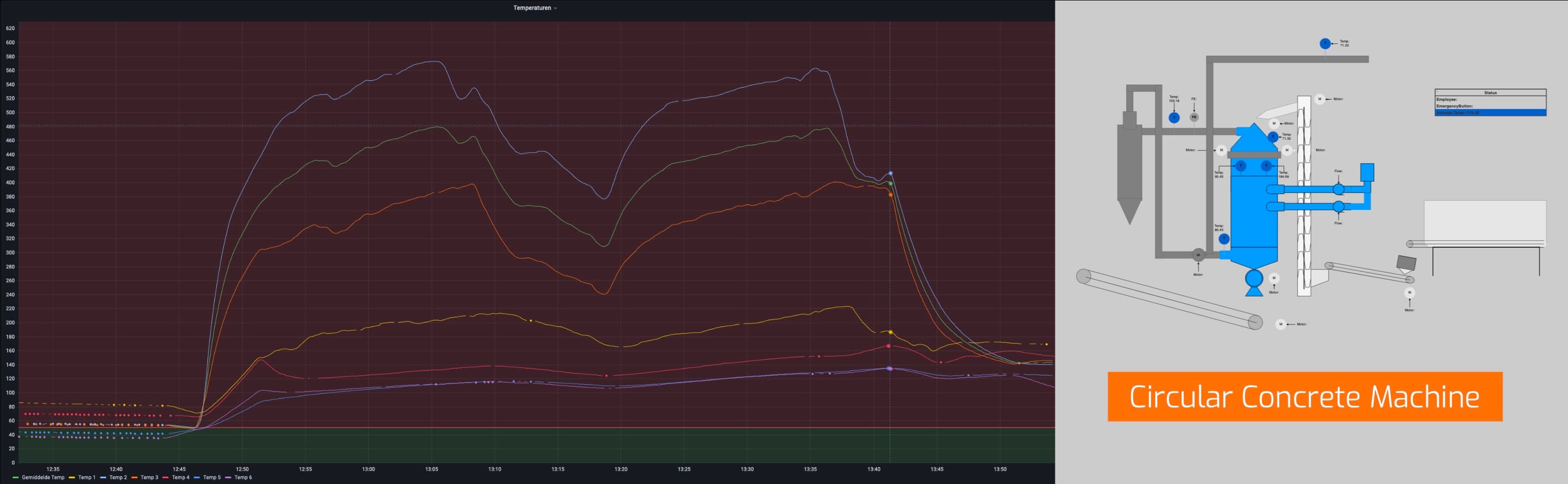1568x484 pixels.
Task: Select dark grey motor on bottom pipe
Action: pyautogui.click(x=1198, y=255)
